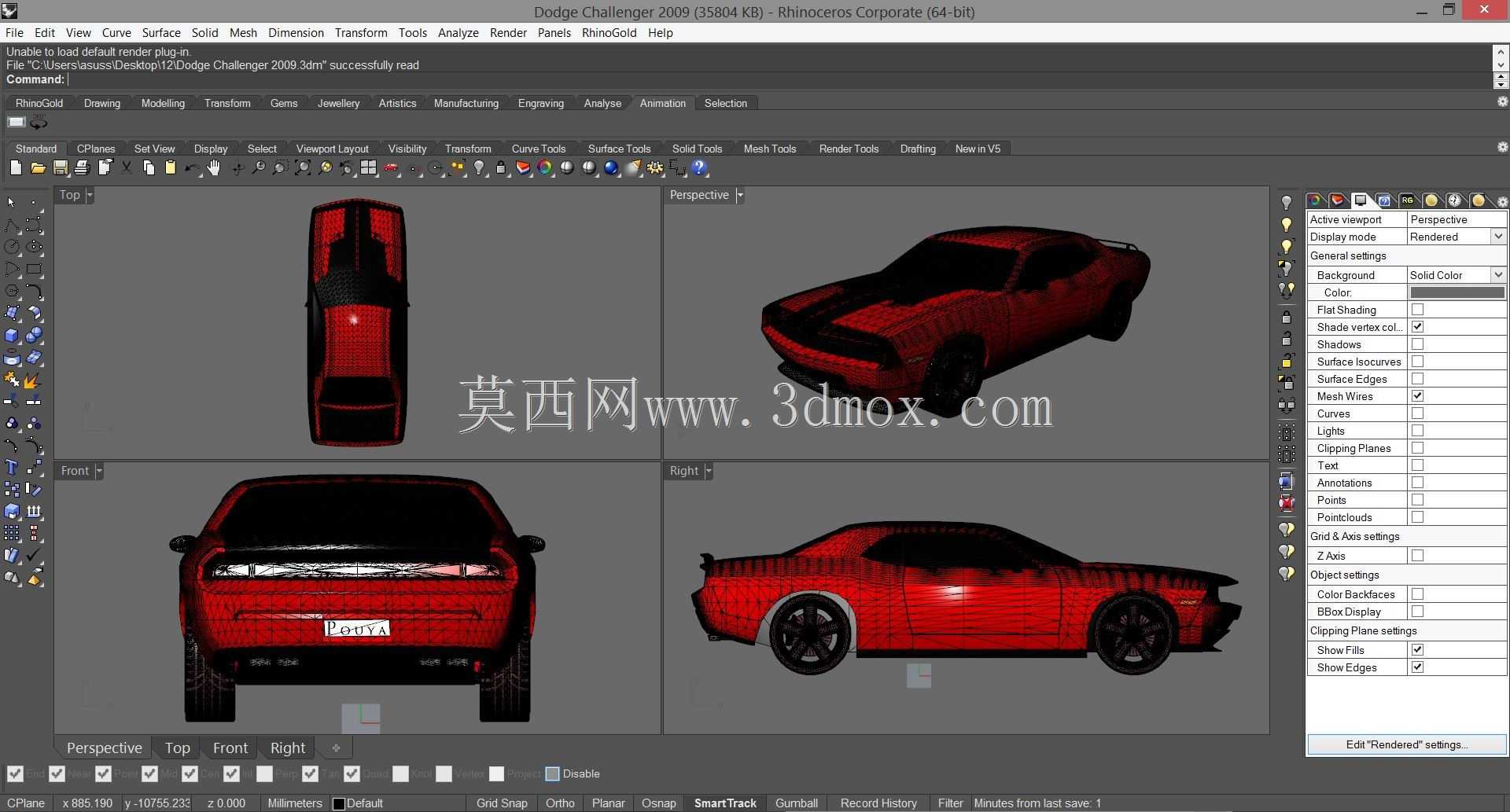This screenshot has width=1510, height=812.
Task: Open the Analyze menu
Action: coord(459,33)
